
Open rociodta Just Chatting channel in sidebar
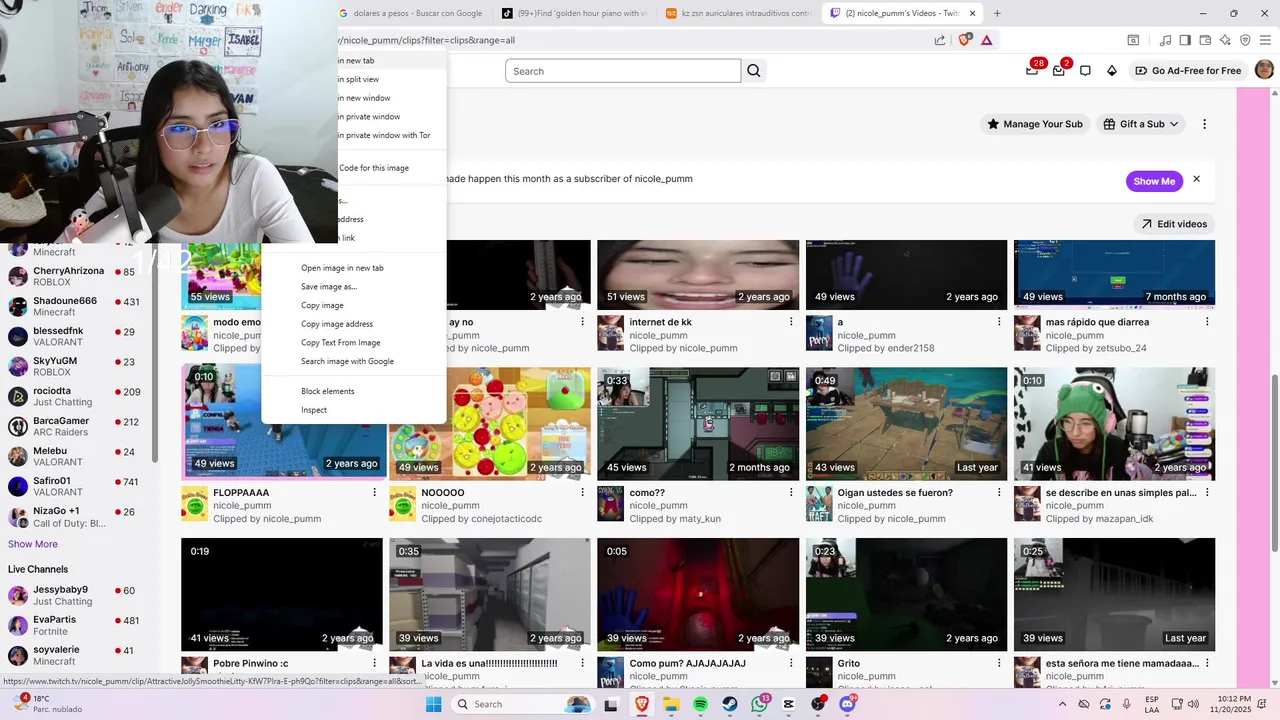pyautogui.click(x=76, y=396)
